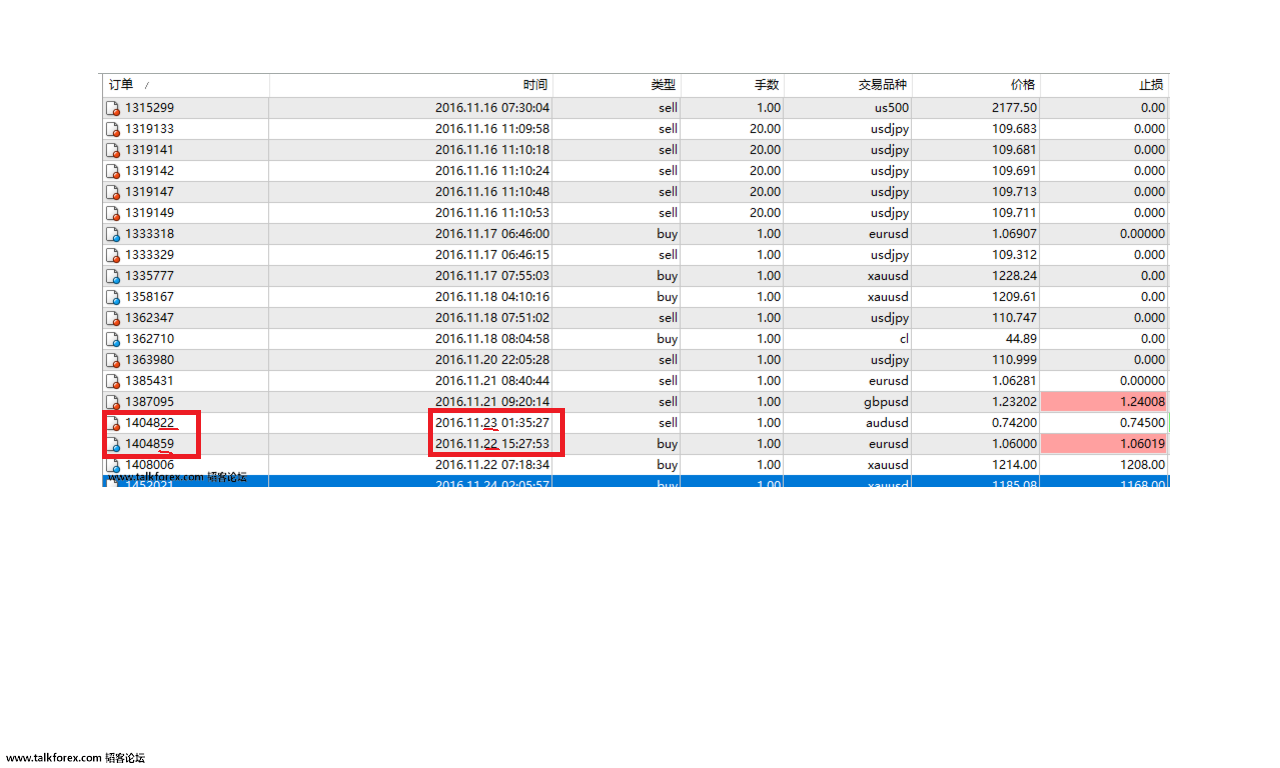Click the highlighted stop loss 1.24008
The image size is (1280, 768).
click(x=1104, y=402)
